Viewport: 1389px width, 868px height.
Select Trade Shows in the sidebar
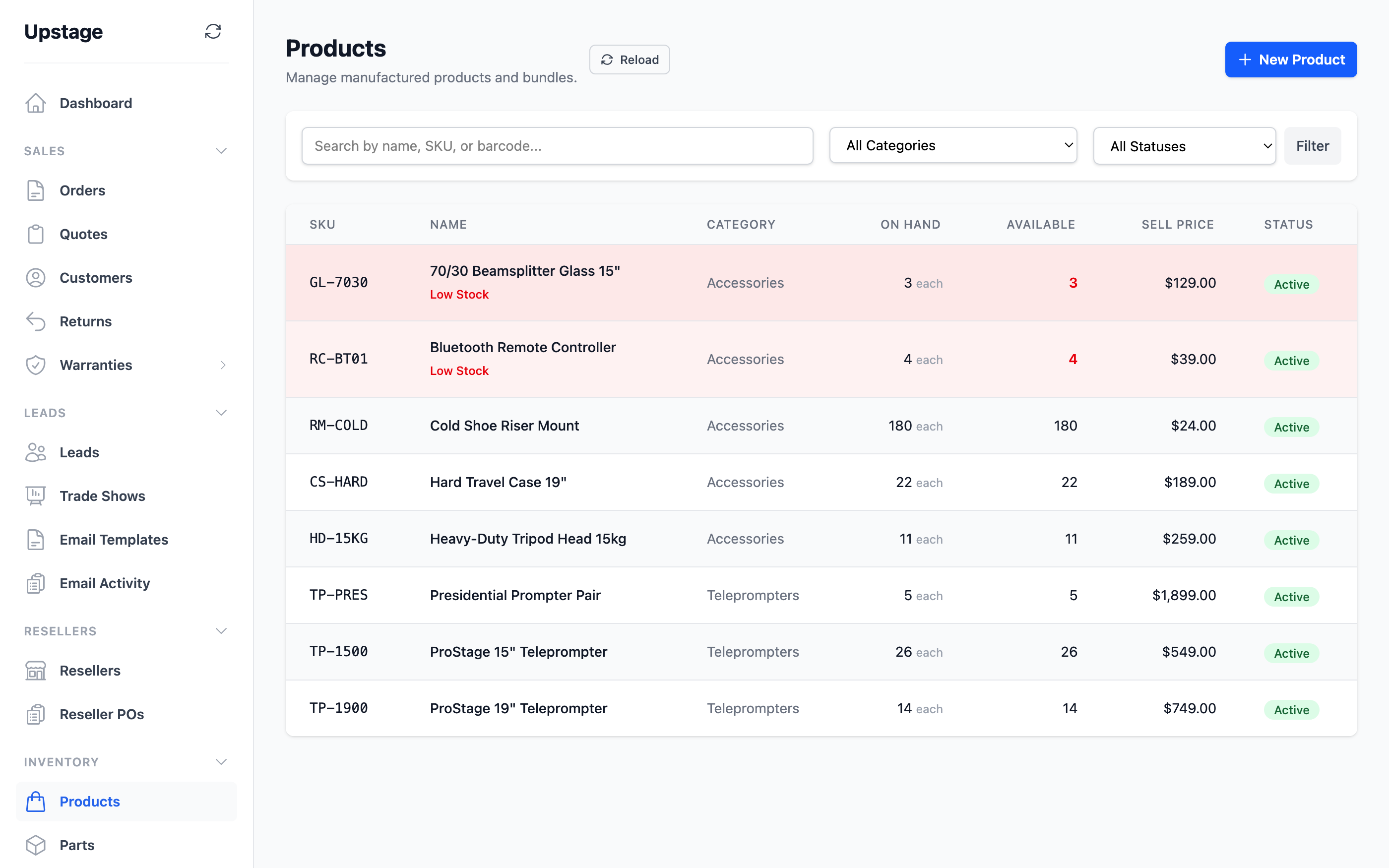[x=126, y=496]
